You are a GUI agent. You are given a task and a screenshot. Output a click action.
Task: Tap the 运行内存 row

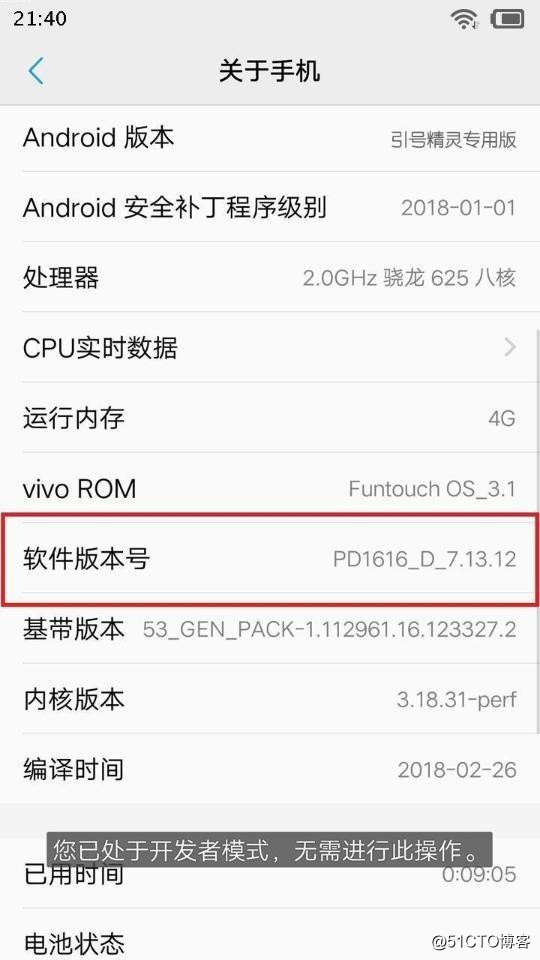[270, 418]
